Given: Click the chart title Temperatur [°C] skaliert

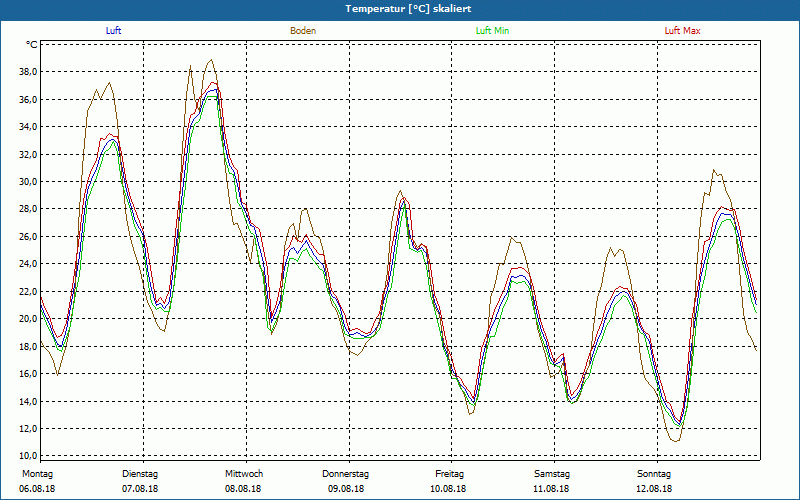Looking at the screenshot, I should (408, 9).
